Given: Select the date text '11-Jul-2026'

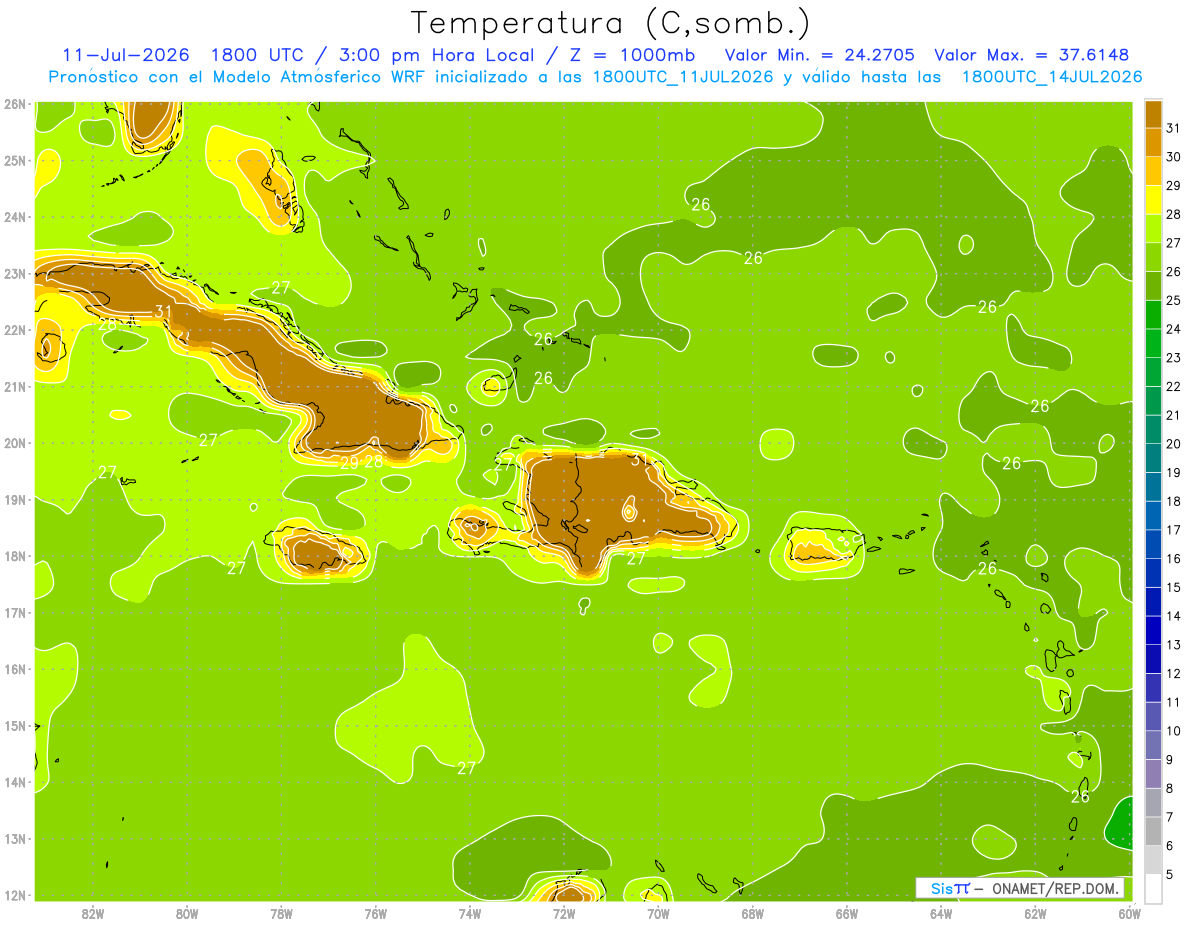Looking at the screenshot, I should 124,55.
